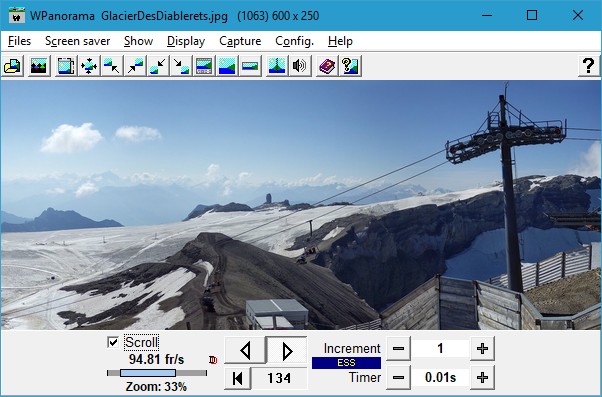
Task: Click the 94.81 fr/s frame rate readout
Action: tap(157, 360)
